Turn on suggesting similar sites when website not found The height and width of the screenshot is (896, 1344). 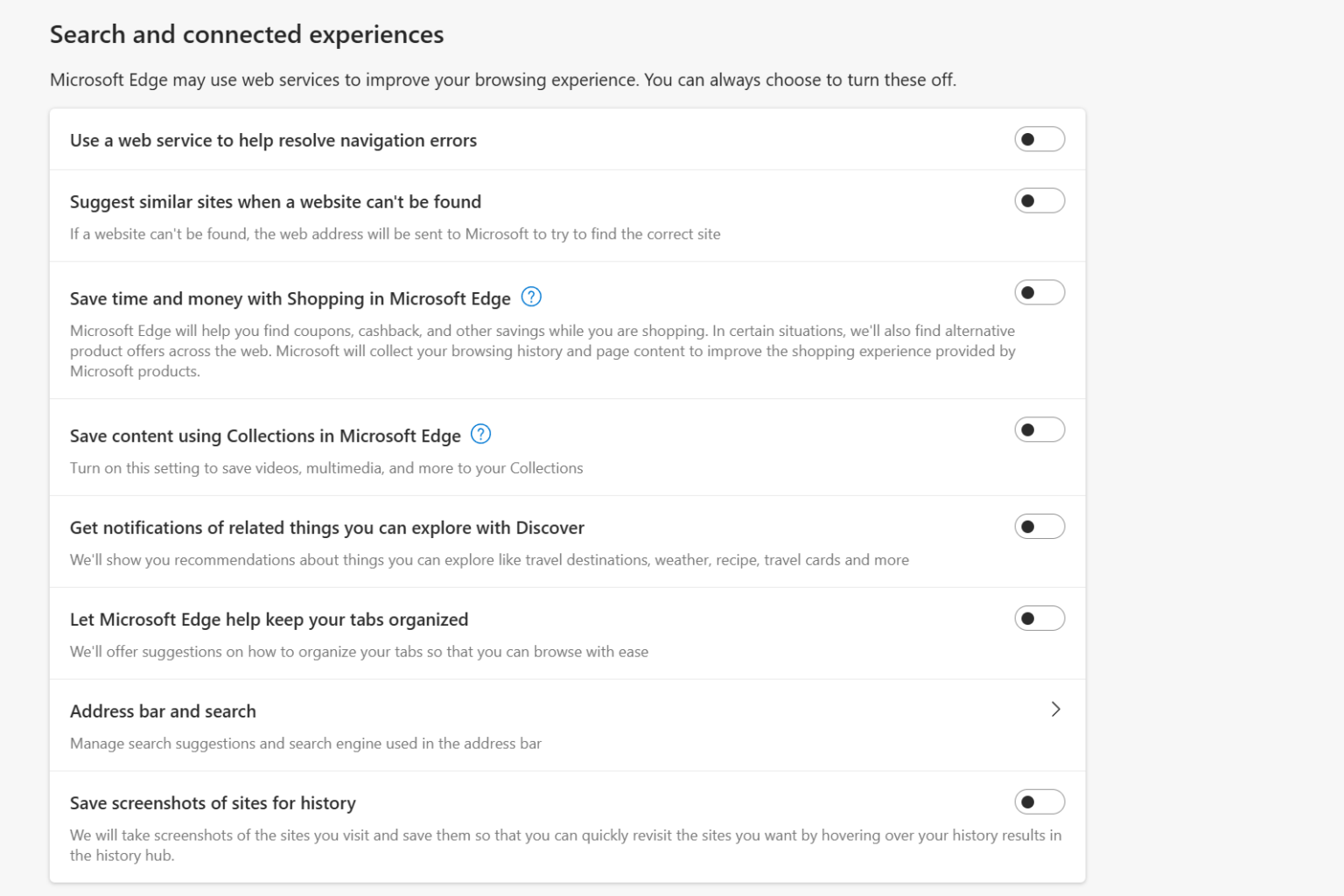click(1039, 200)
